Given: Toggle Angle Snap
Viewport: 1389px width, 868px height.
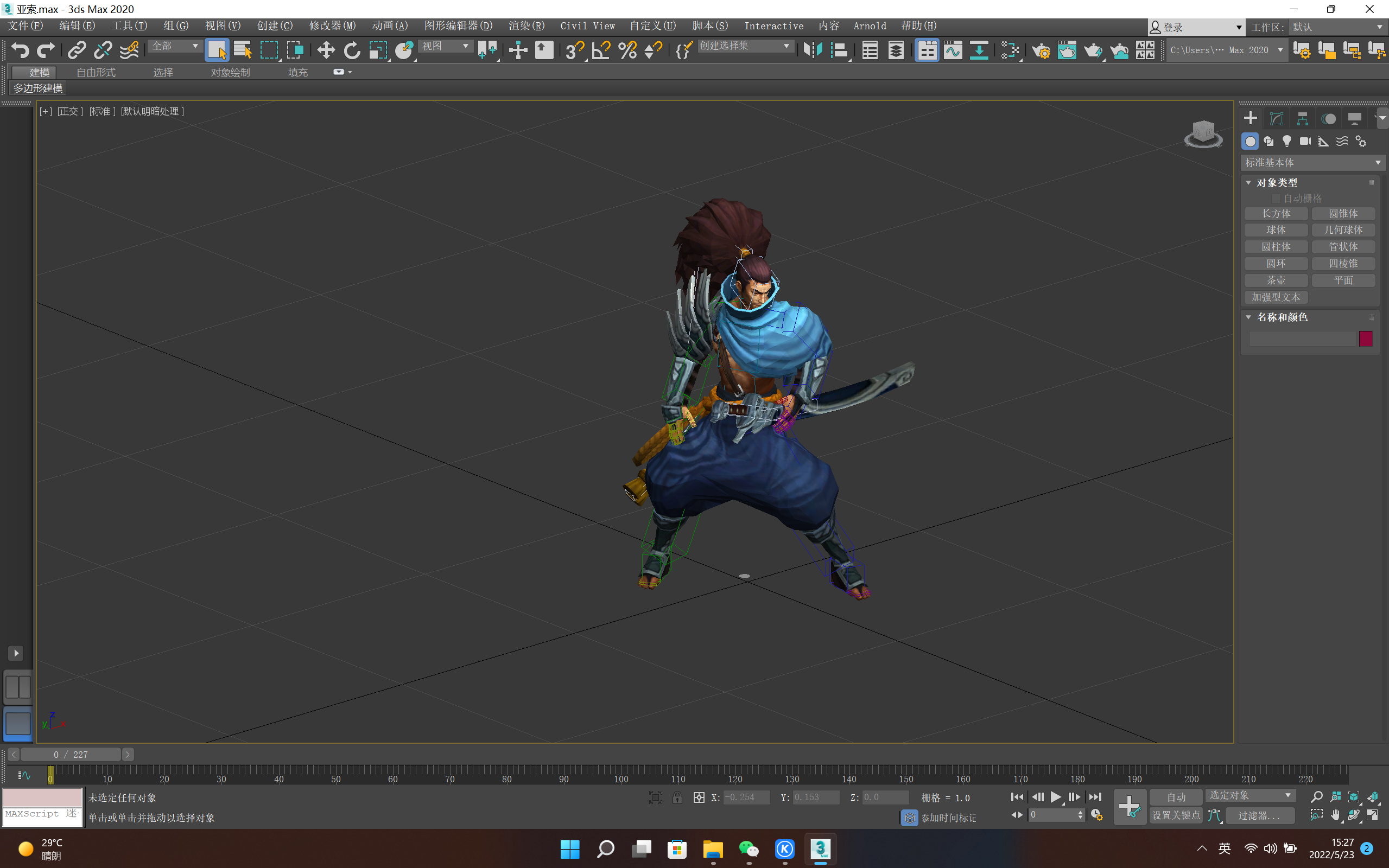Looking at the screenshot, I should pos(601,50).
